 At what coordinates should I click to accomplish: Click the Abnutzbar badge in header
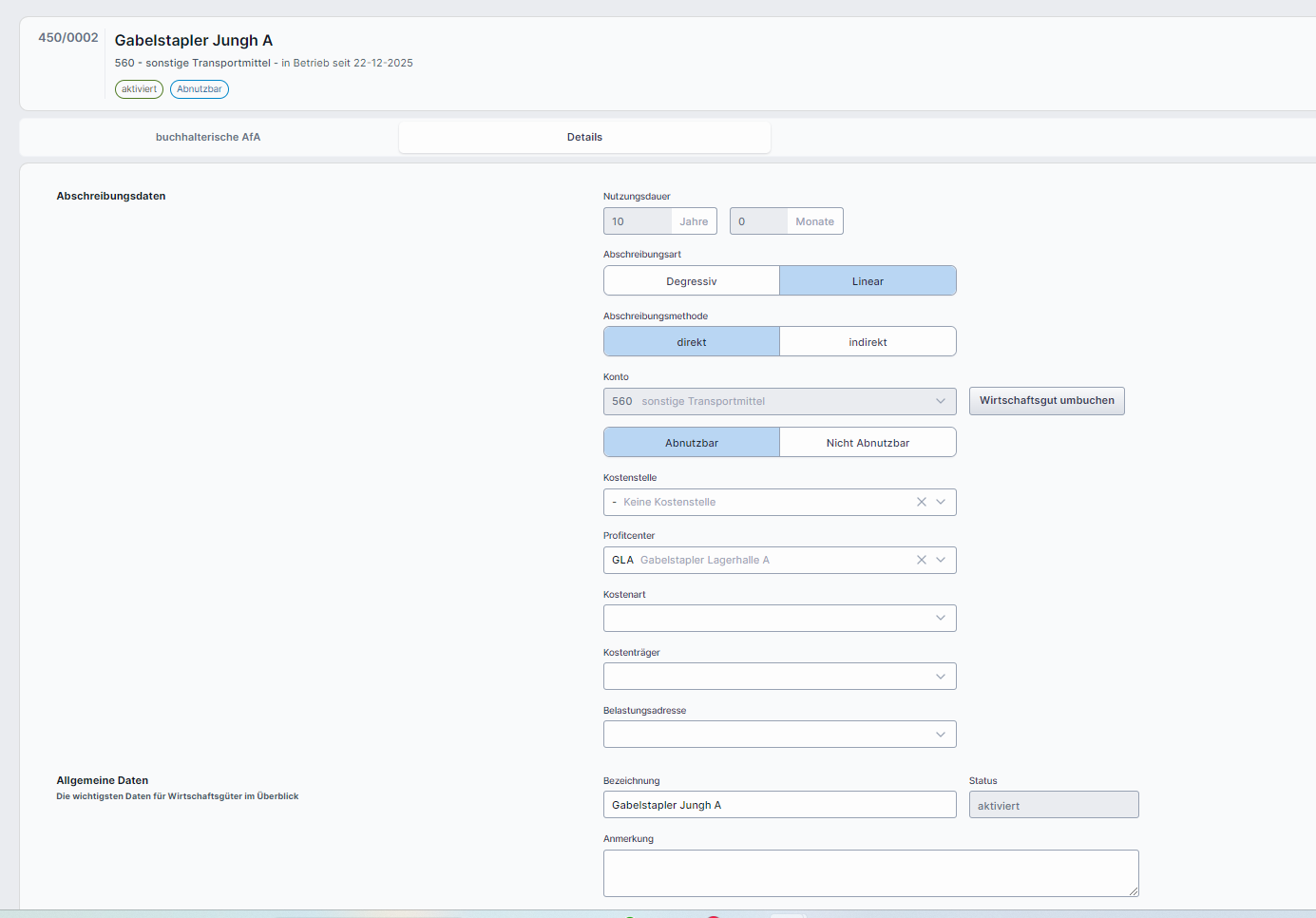point(200,89)
